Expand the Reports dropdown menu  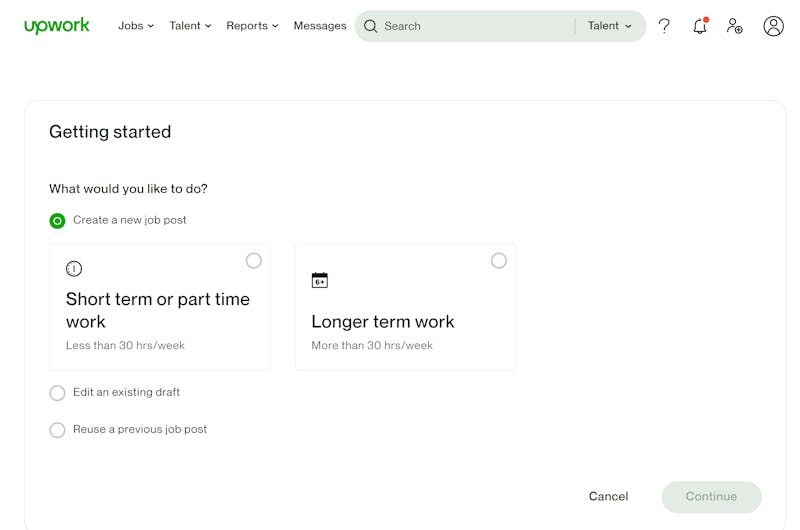pos(253,26)
